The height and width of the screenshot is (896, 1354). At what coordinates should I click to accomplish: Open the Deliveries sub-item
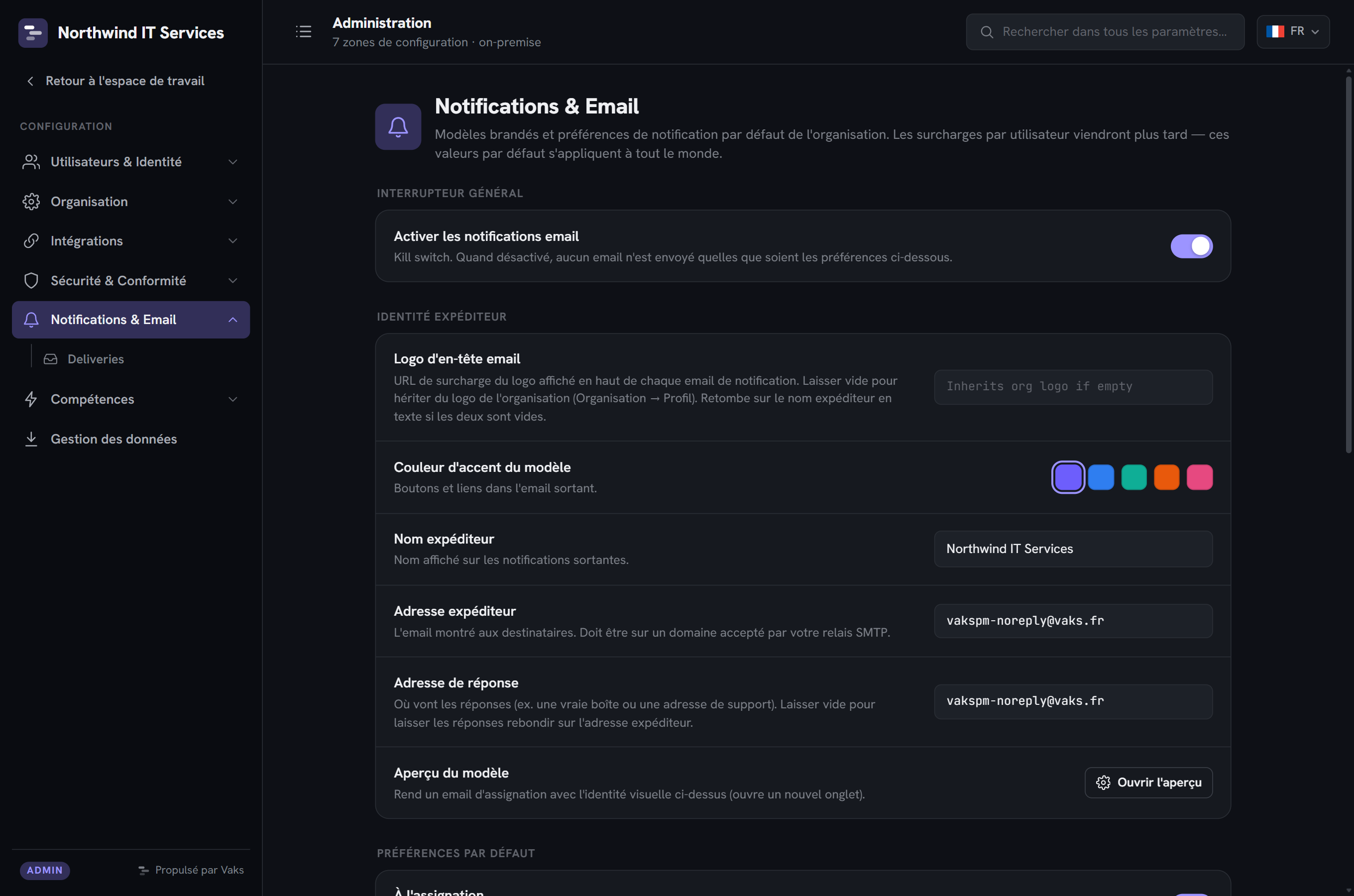click(x=140, y=359)
